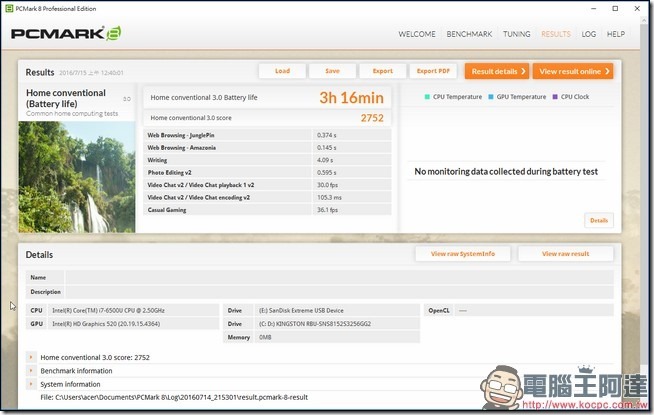
Task: Click the PCMark 8 logo
Action: point(66,34)
